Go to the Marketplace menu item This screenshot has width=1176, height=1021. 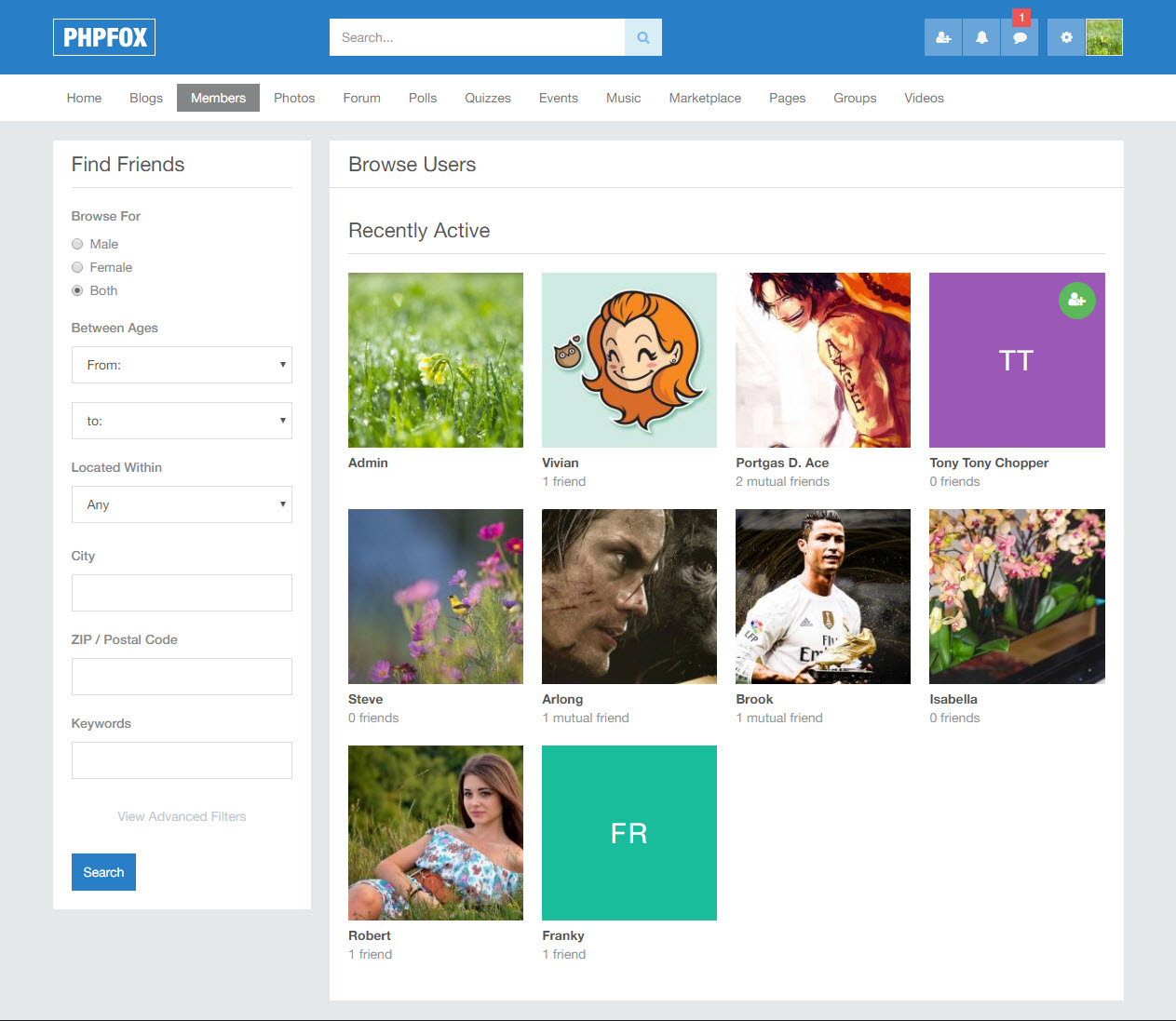[x=705, y=98]
